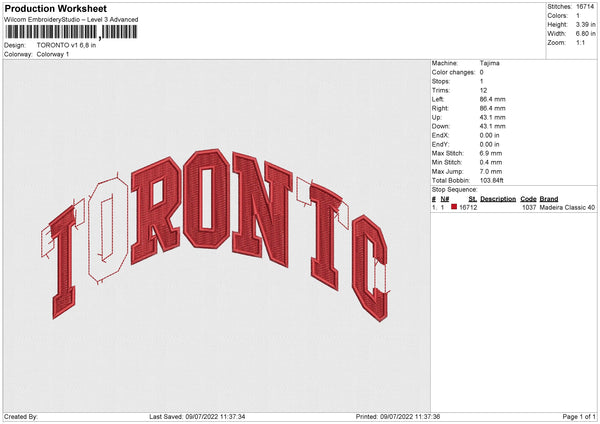Click the Min Stitch value 0.4 mm
Screen dimensions: 600x424
click(491, 163)
